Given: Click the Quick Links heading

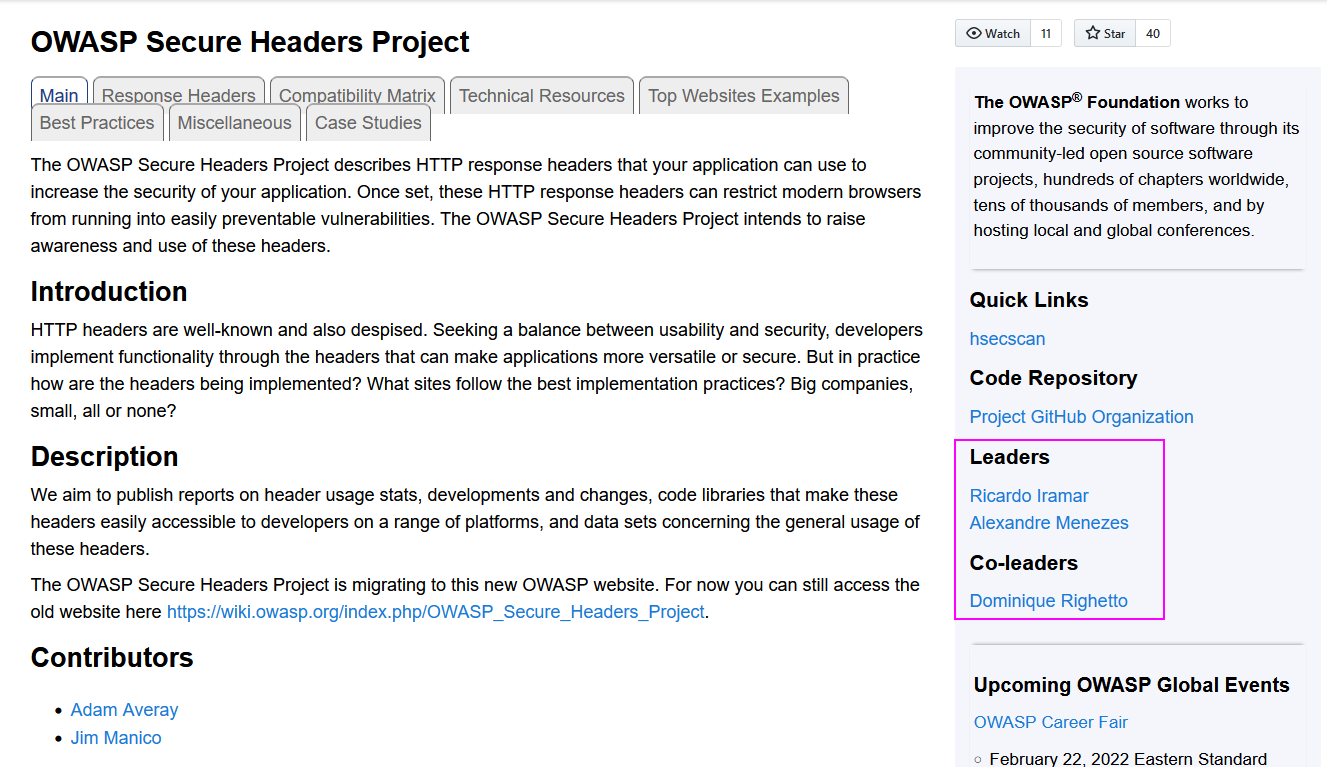Looking at the screenshot, I should 1029,300.
